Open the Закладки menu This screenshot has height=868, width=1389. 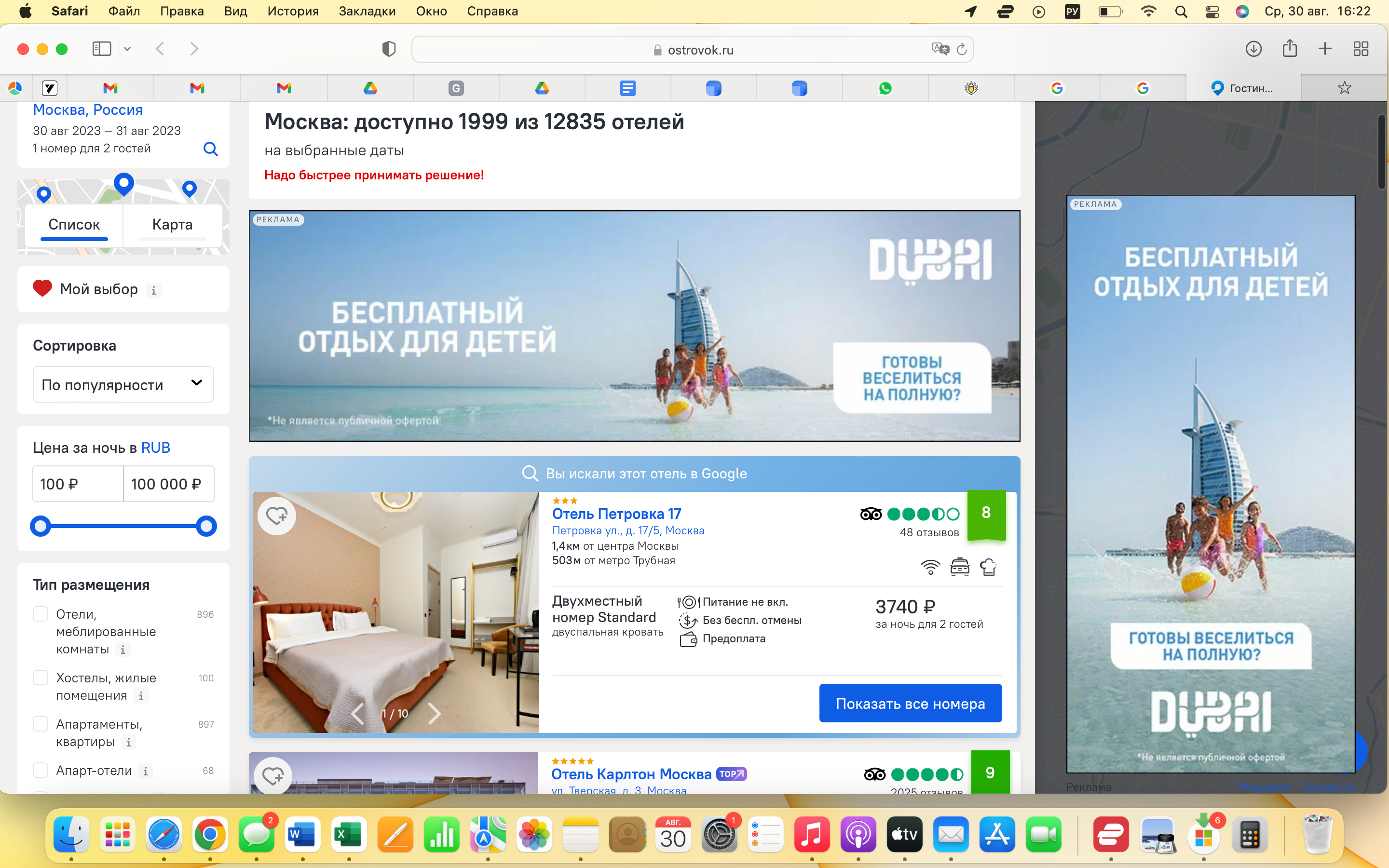click(368, 12)
